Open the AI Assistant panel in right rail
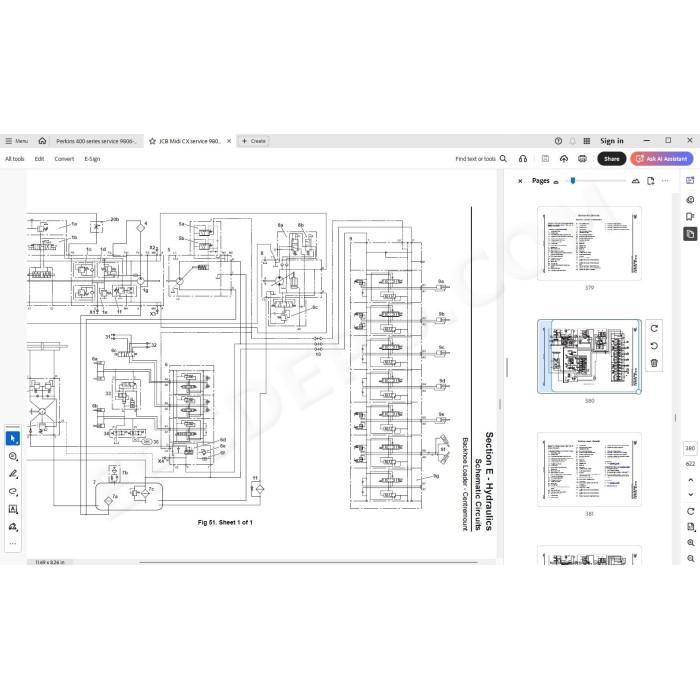This screenshot has width=700, height=700. click(690, 181)
